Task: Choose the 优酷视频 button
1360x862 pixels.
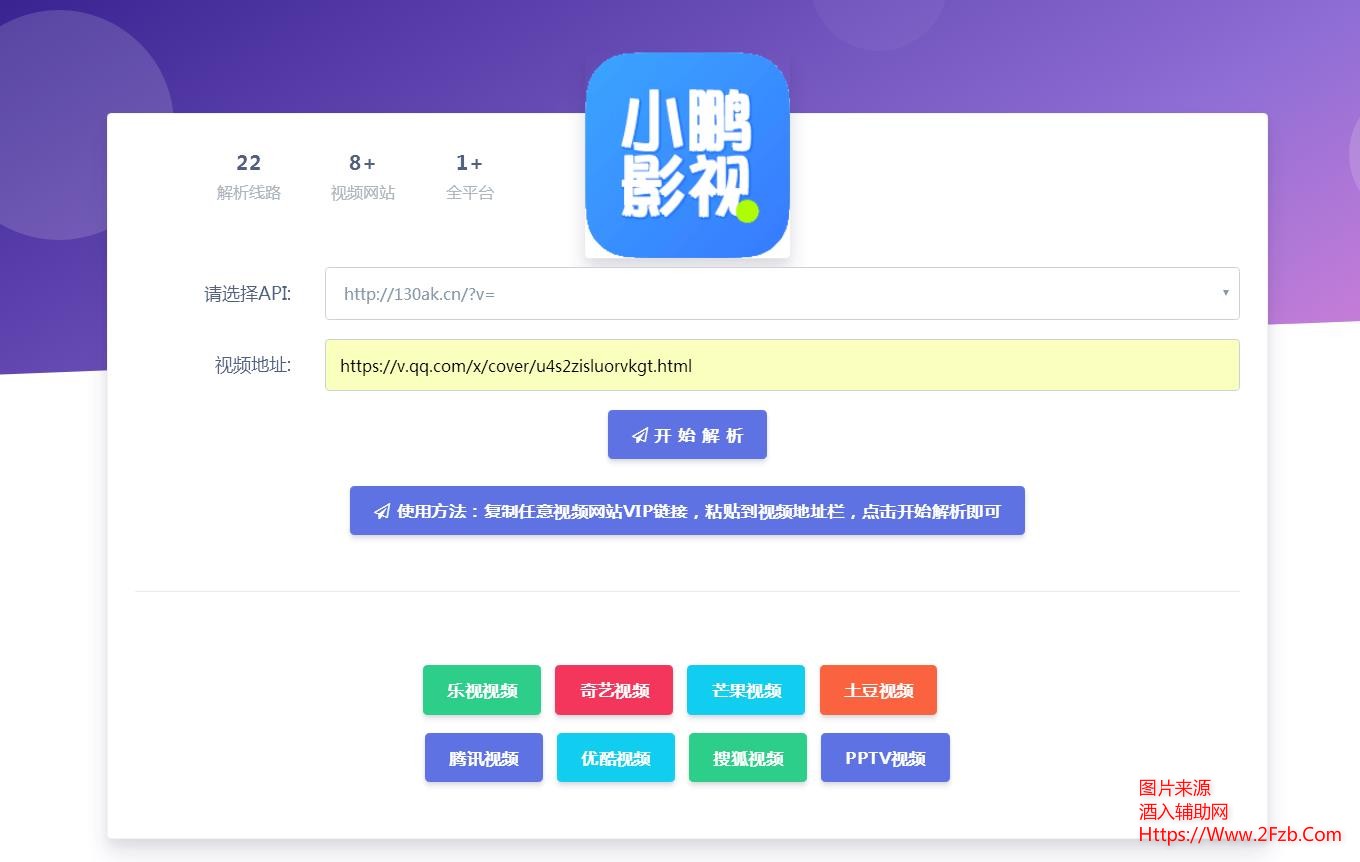Action: [615, 758]
